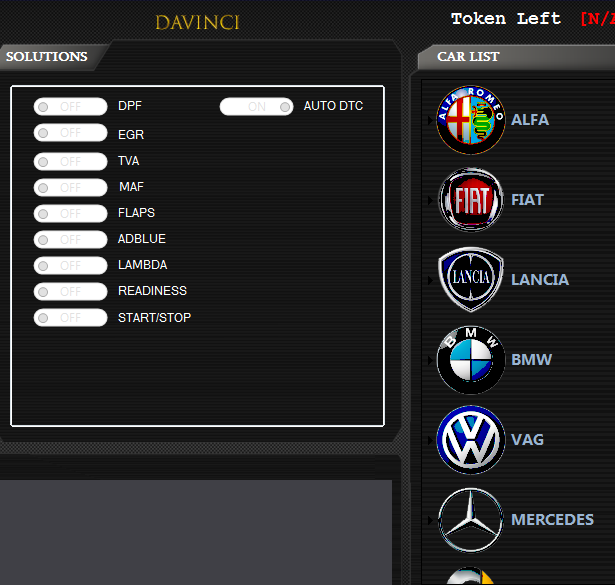
Task: Expand the BMW tree arrow
Action: coord(430,360)
